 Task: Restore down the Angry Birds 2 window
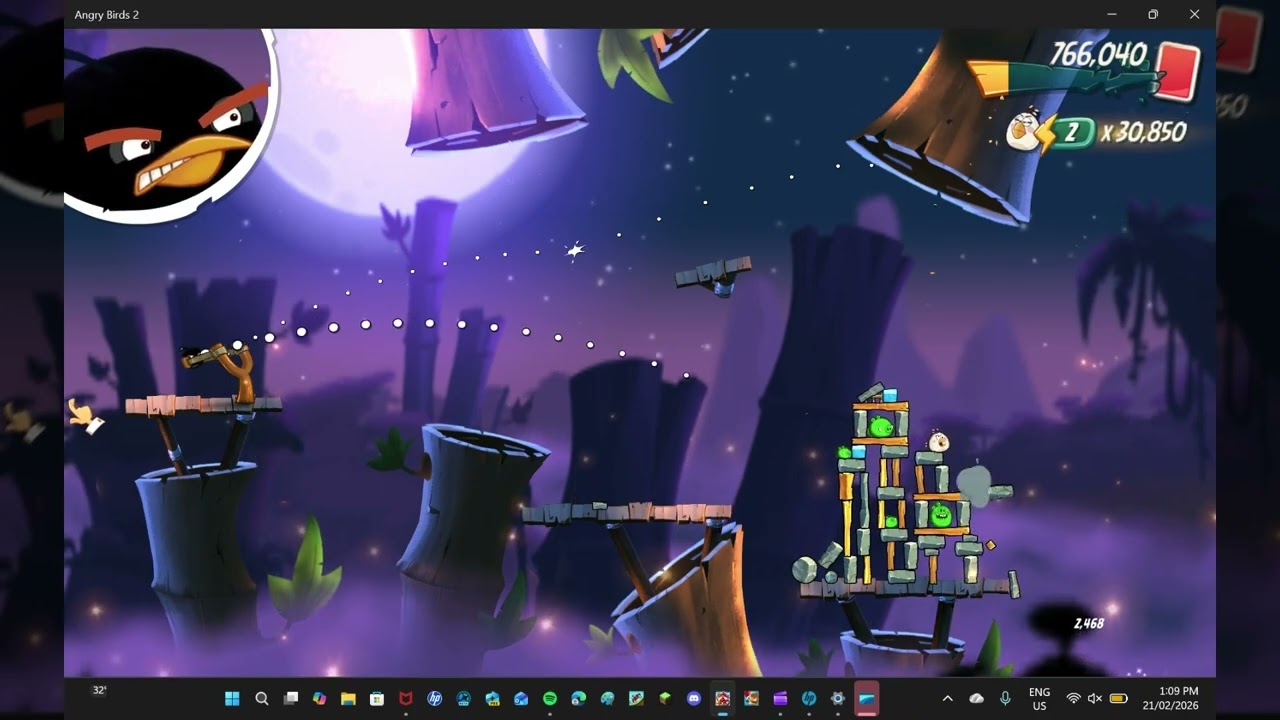pyautogui.click(x=1153, y=14)
